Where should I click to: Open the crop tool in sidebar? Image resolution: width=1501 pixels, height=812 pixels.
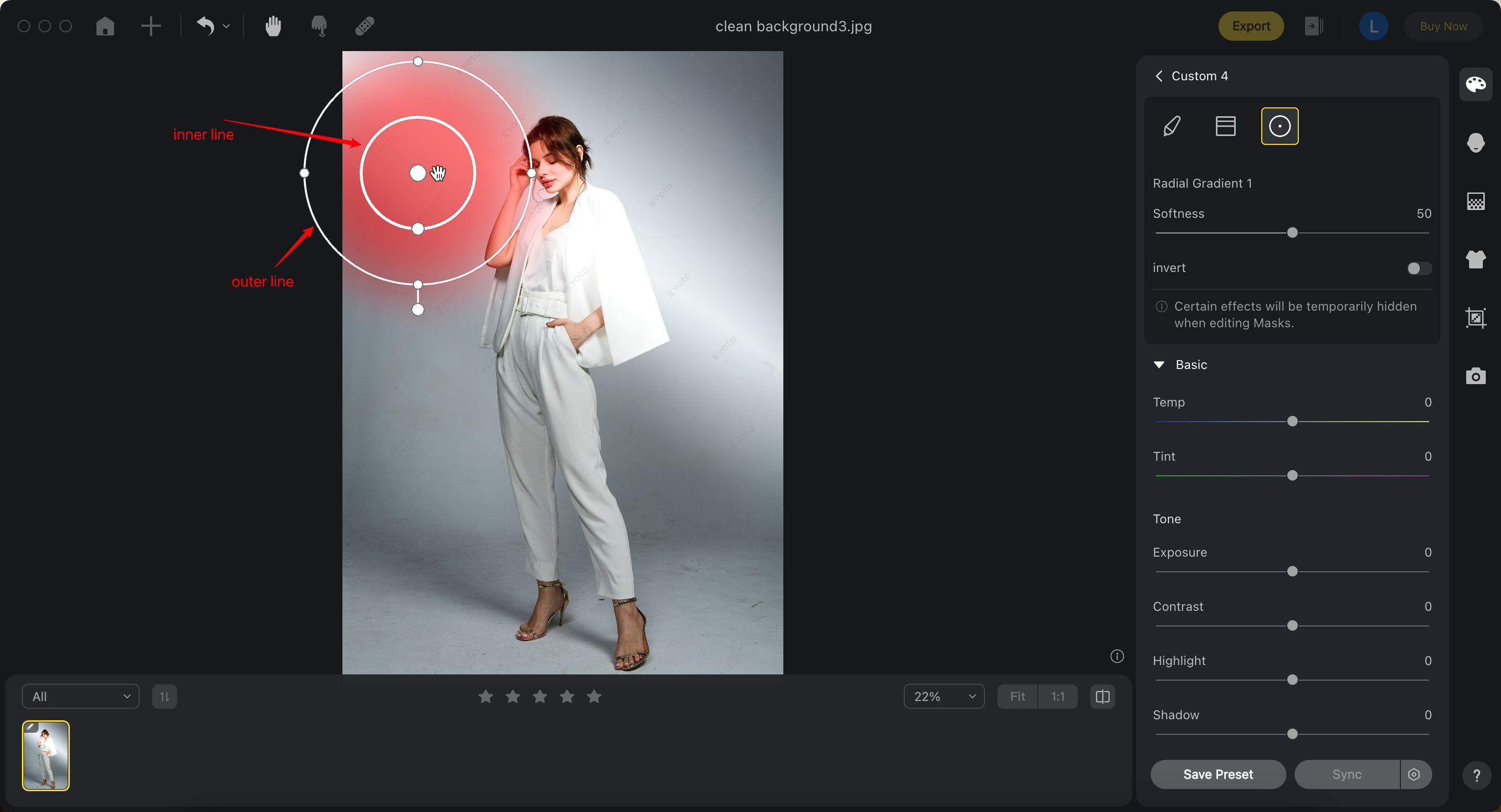tap(1475, 317)
